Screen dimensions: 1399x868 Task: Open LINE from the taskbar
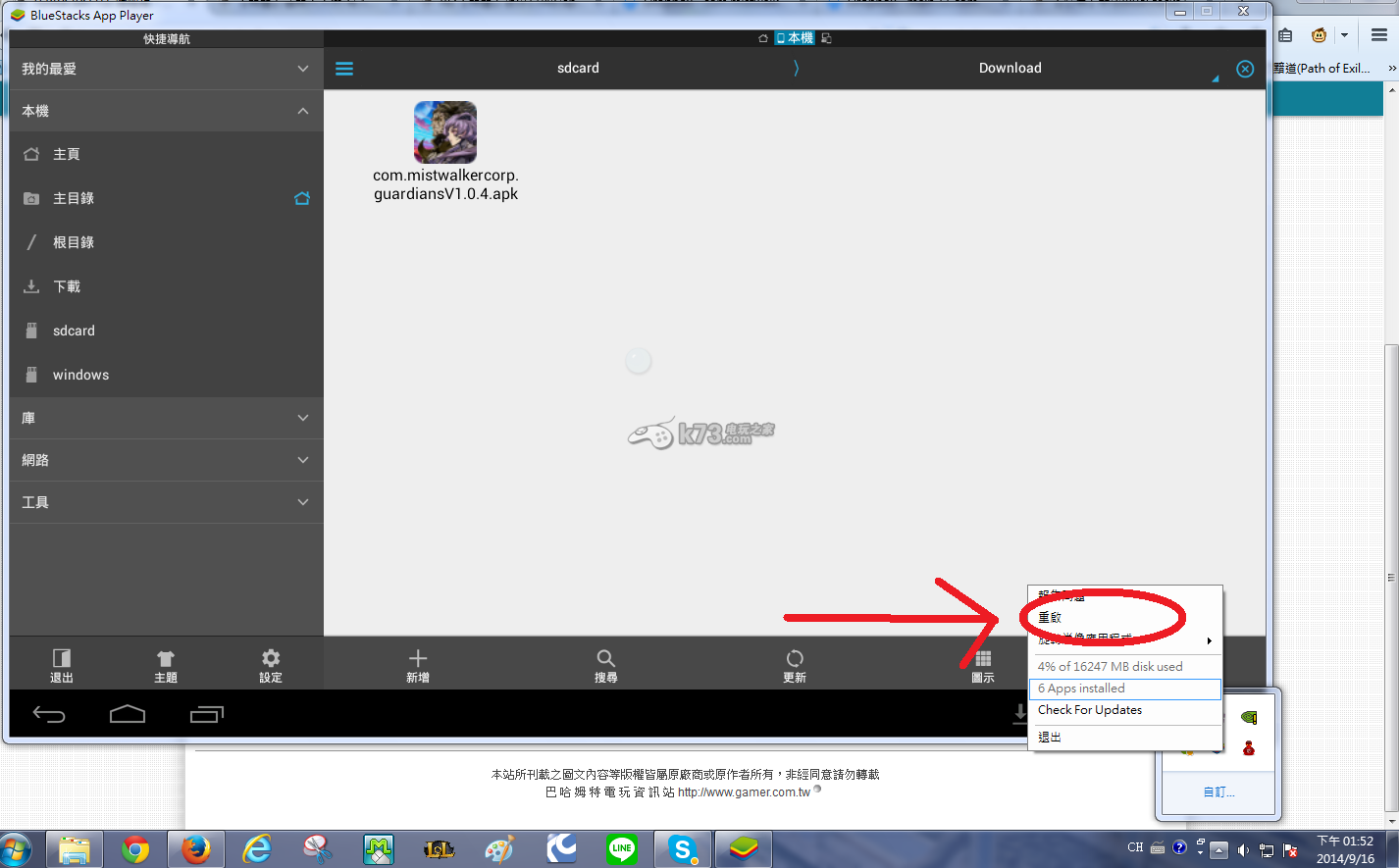tap(621, 849)
